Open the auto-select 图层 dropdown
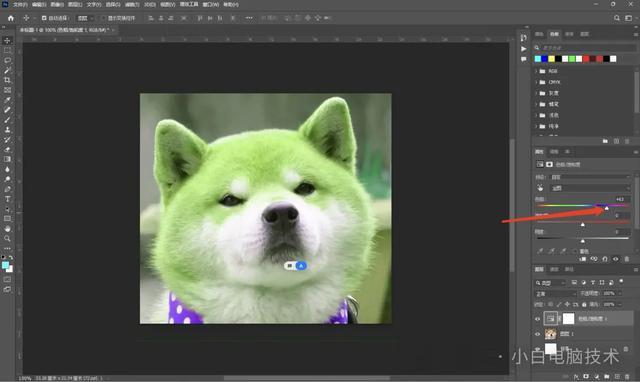Image resolution: width=640 pixels, height=382 pixels. [85, 18]
